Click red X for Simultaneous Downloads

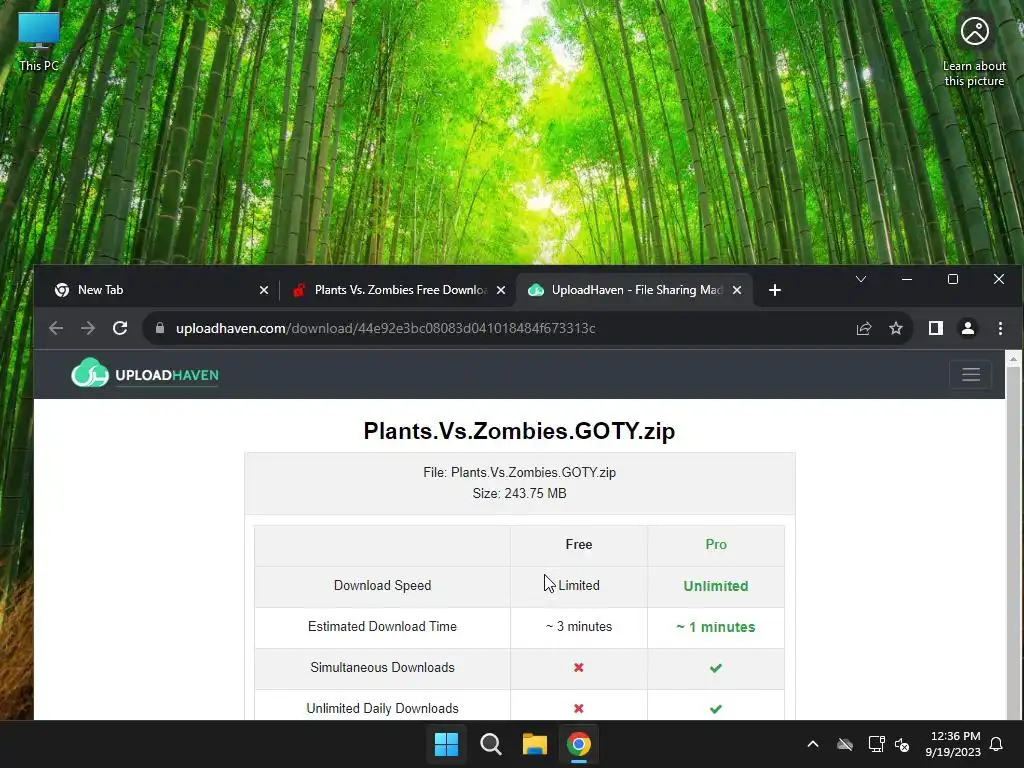[x=579, y=667]
